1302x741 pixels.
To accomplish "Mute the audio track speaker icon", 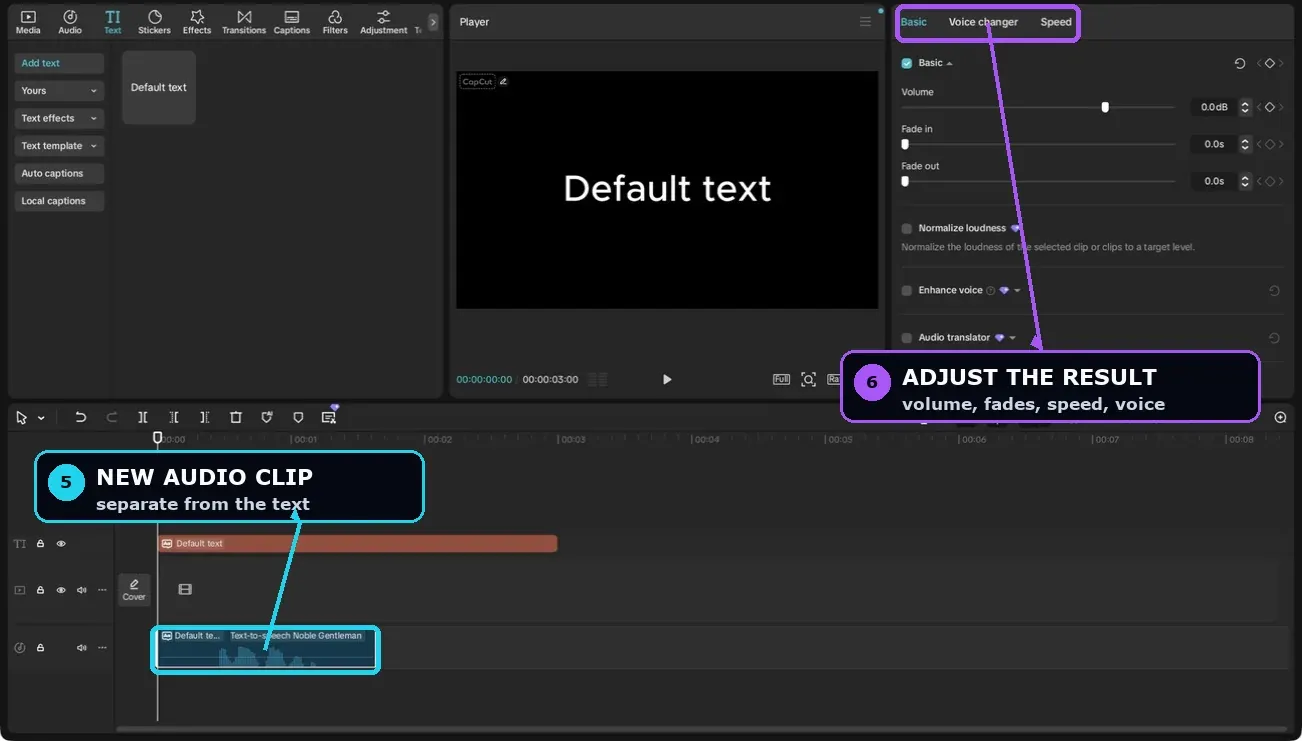I will tap(82, 647).
